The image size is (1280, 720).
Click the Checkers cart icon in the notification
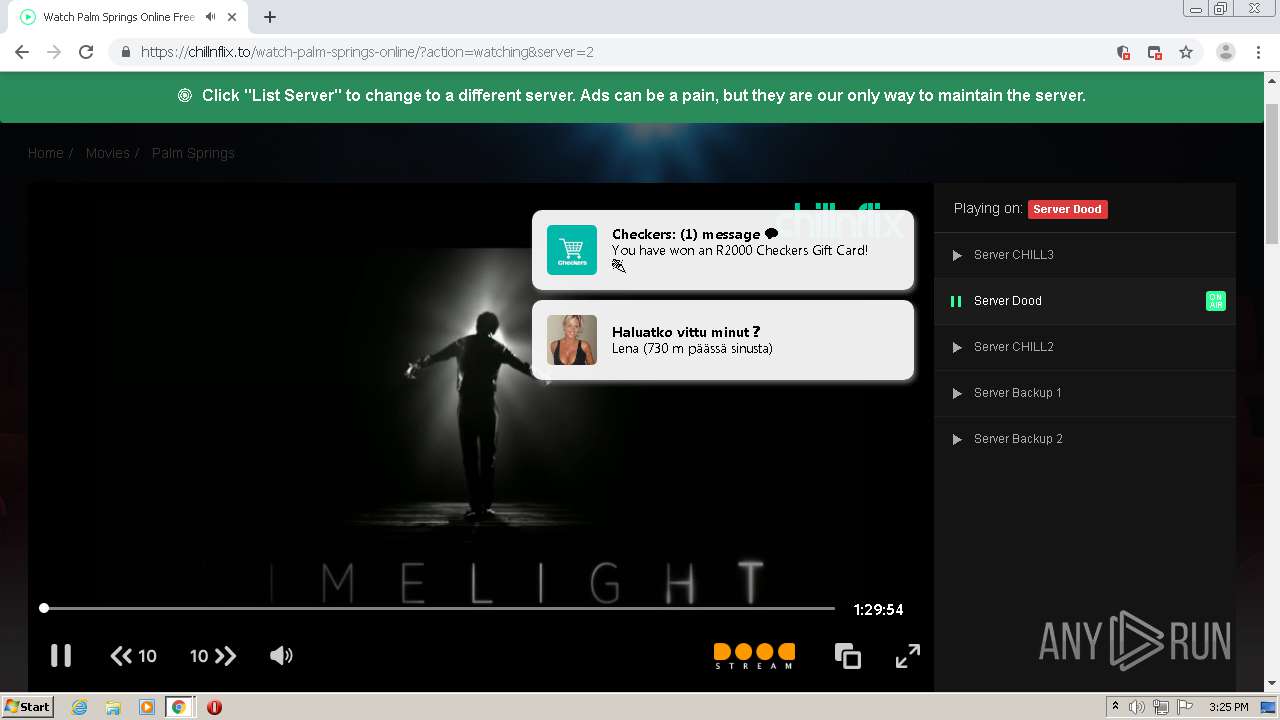572,250
